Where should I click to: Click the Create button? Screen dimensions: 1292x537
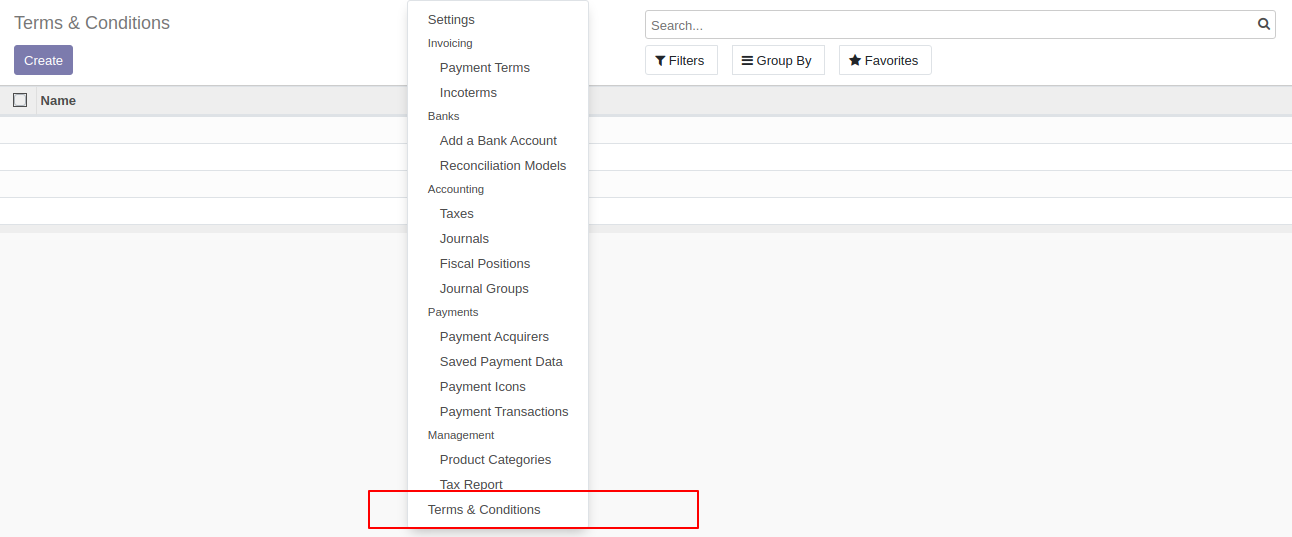[43, 61]
